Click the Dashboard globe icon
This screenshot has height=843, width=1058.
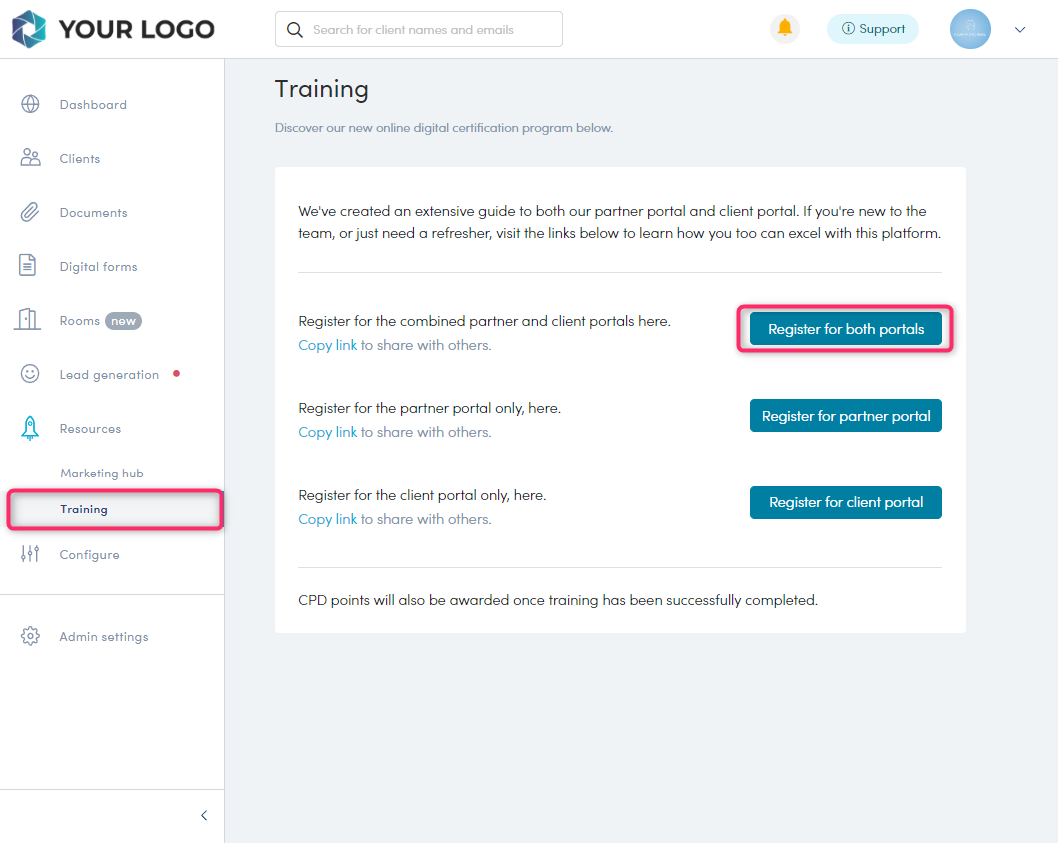point(30,104)
